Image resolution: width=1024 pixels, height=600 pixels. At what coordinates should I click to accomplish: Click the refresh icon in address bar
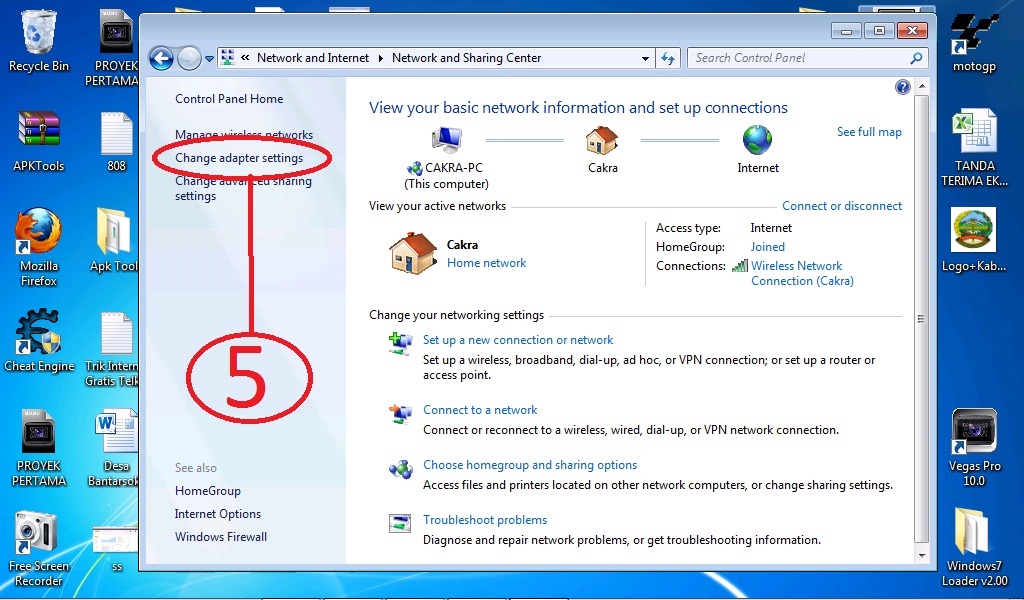(x=668, y=58)
